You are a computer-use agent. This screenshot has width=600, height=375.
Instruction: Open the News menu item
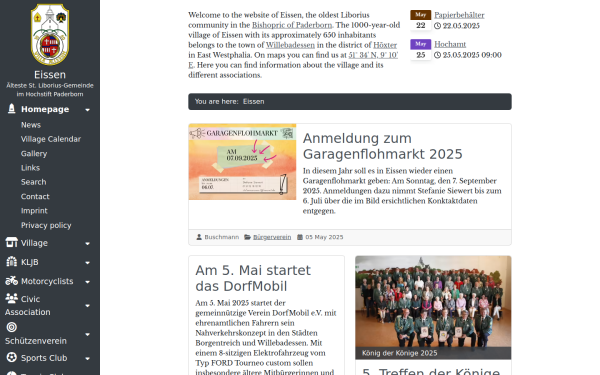31,125
